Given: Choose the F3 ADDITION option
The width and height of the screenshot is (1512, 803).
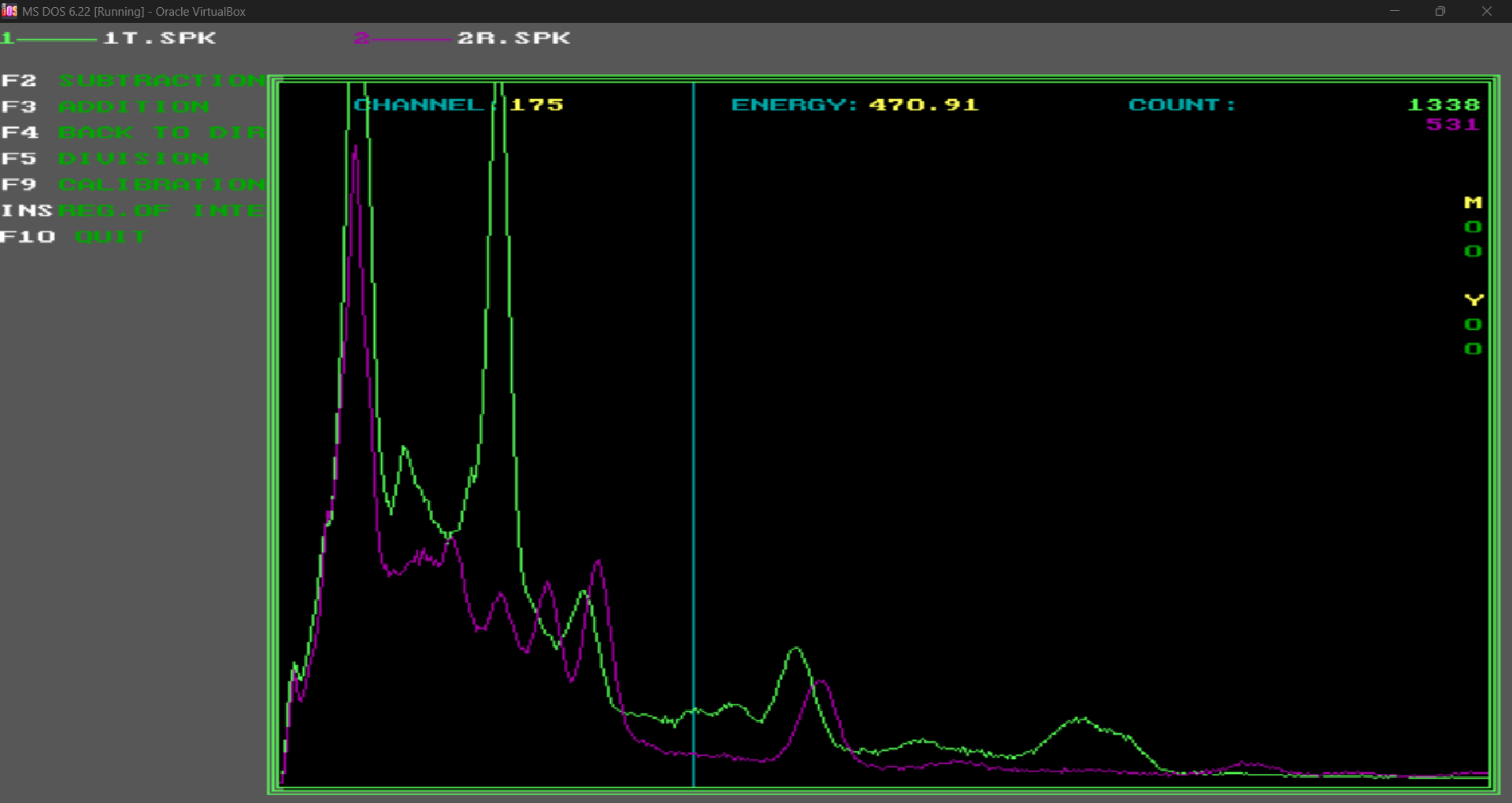Looking at the screenshot, I should tap(106, 106).
